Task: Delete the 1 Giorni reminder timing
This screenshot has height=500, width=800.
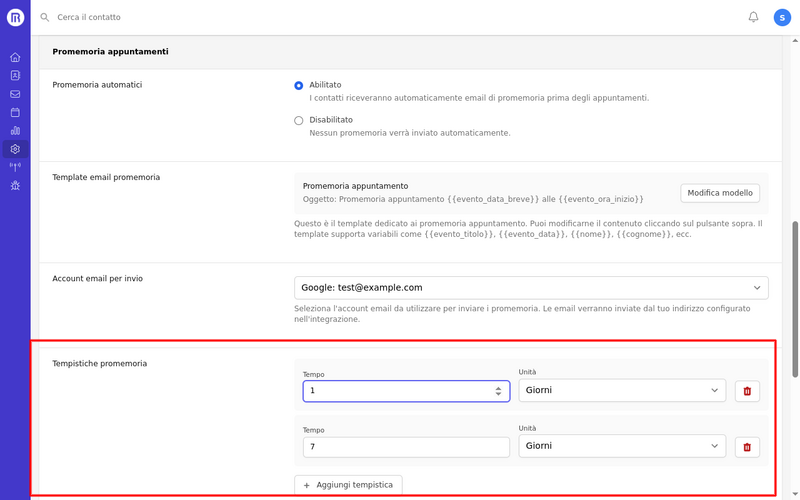Action: (x=747, y=391)
